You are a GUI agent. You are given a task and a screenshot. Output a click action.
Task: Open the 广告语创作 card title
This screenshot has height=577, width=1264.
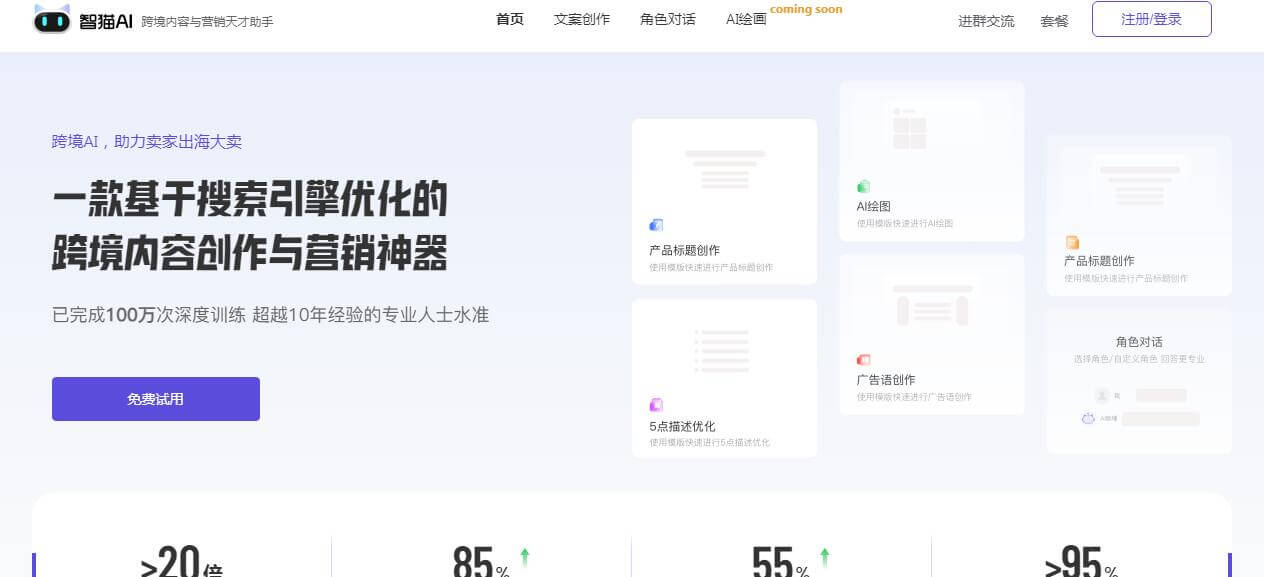pos(886,380)
